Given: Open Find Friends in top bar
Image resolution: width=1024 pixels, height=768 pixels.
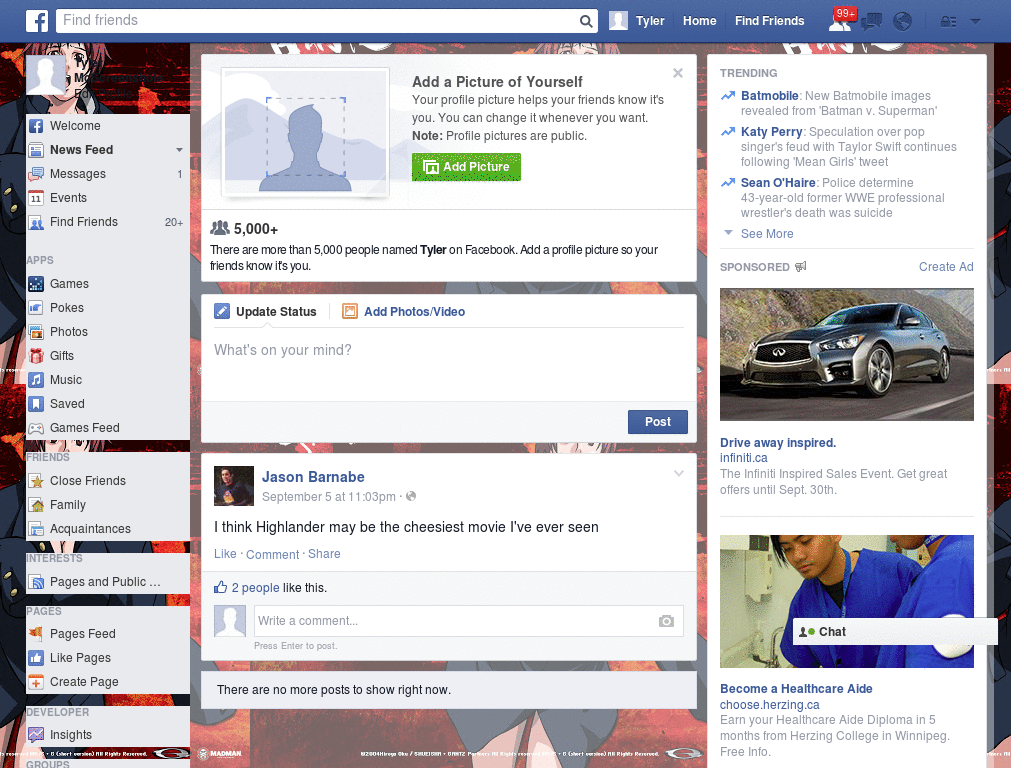Looking at the screenshot, I should [769, 21].
